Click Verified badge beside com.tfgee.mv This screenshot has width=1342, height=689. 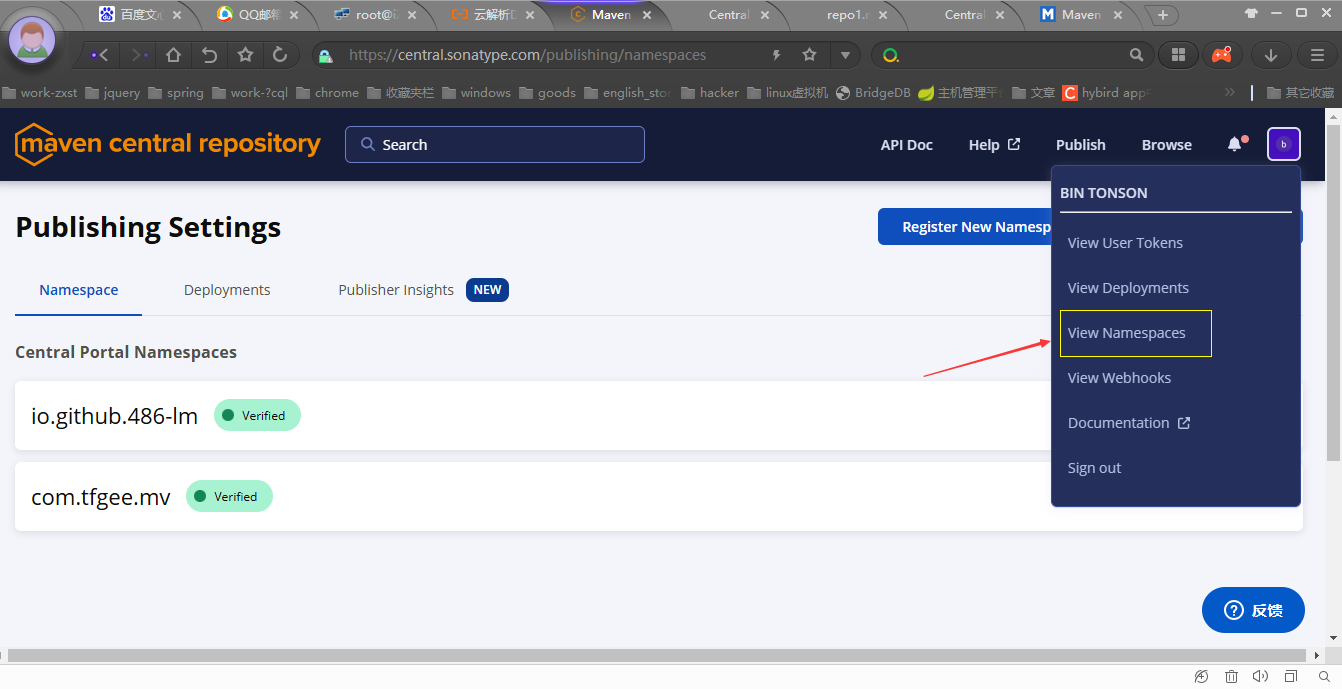(229, 496)
